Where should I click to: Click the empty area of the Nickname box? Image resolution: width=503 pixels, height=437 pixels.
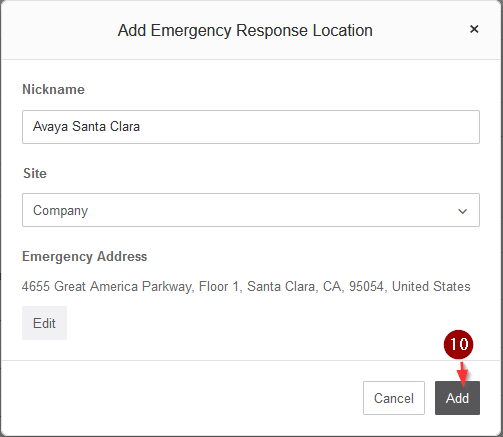pos(310,127)
